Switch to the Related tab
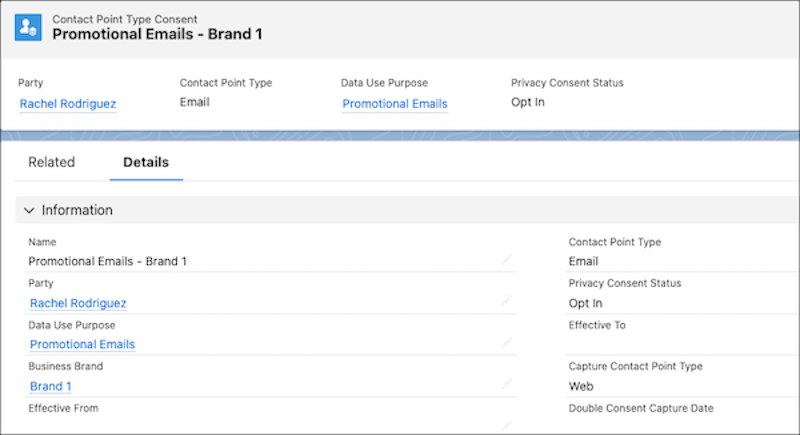 51,162
